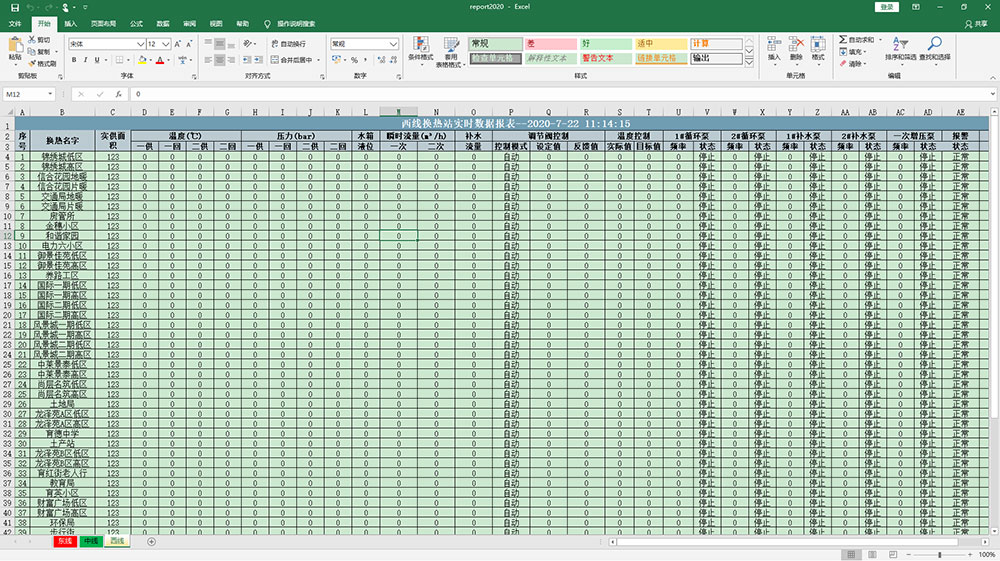Viewport: 1000px width, 561px height.
Task: Switch to the Data (数据) tab
Action: pyautogui.click(x=163, y=24)
